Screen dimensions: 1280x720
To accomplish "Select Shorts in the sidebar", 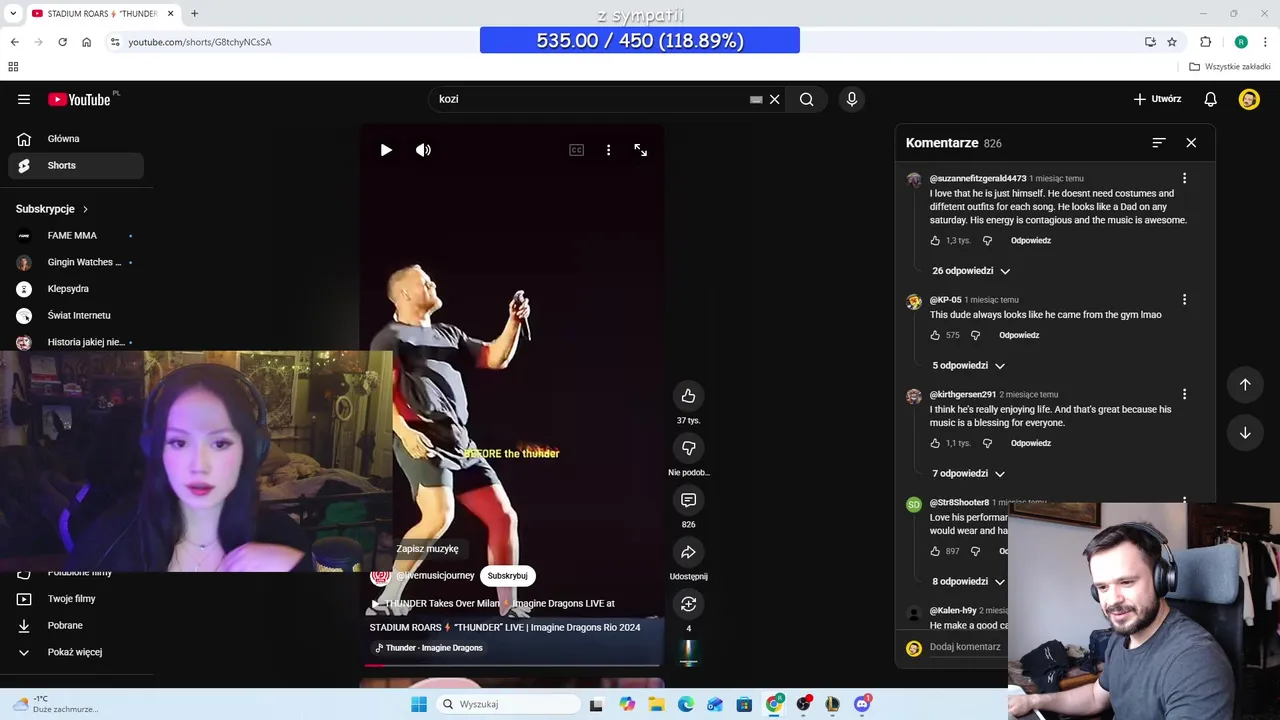I will 76,165.
